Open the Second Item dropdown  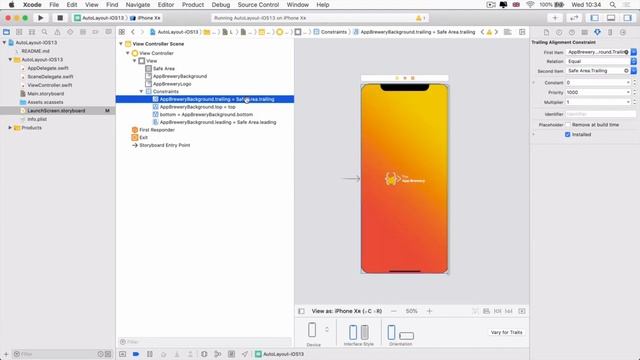[x=633, y=71]
